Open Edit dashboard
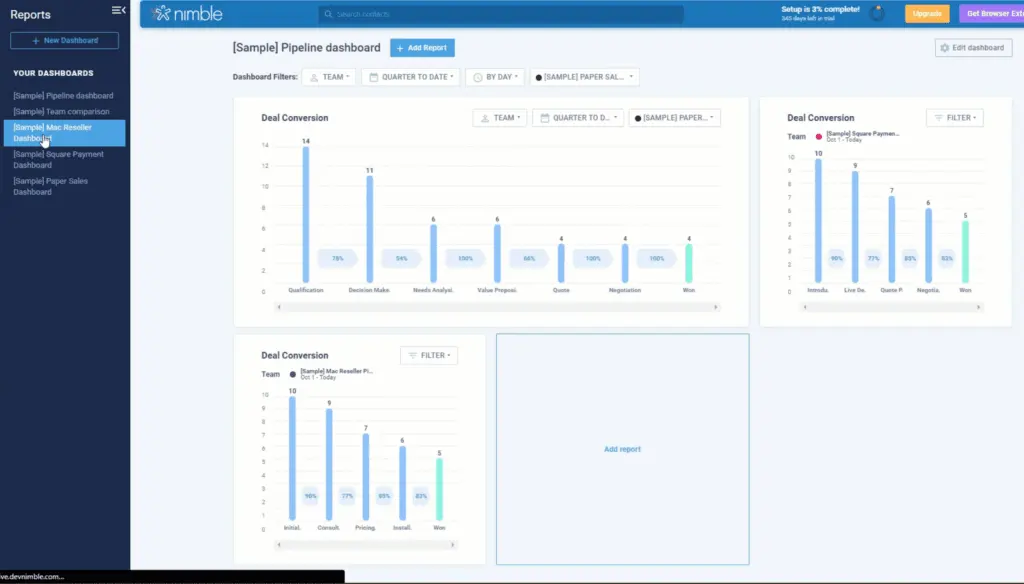1024x584 pixels. [973, 48]
